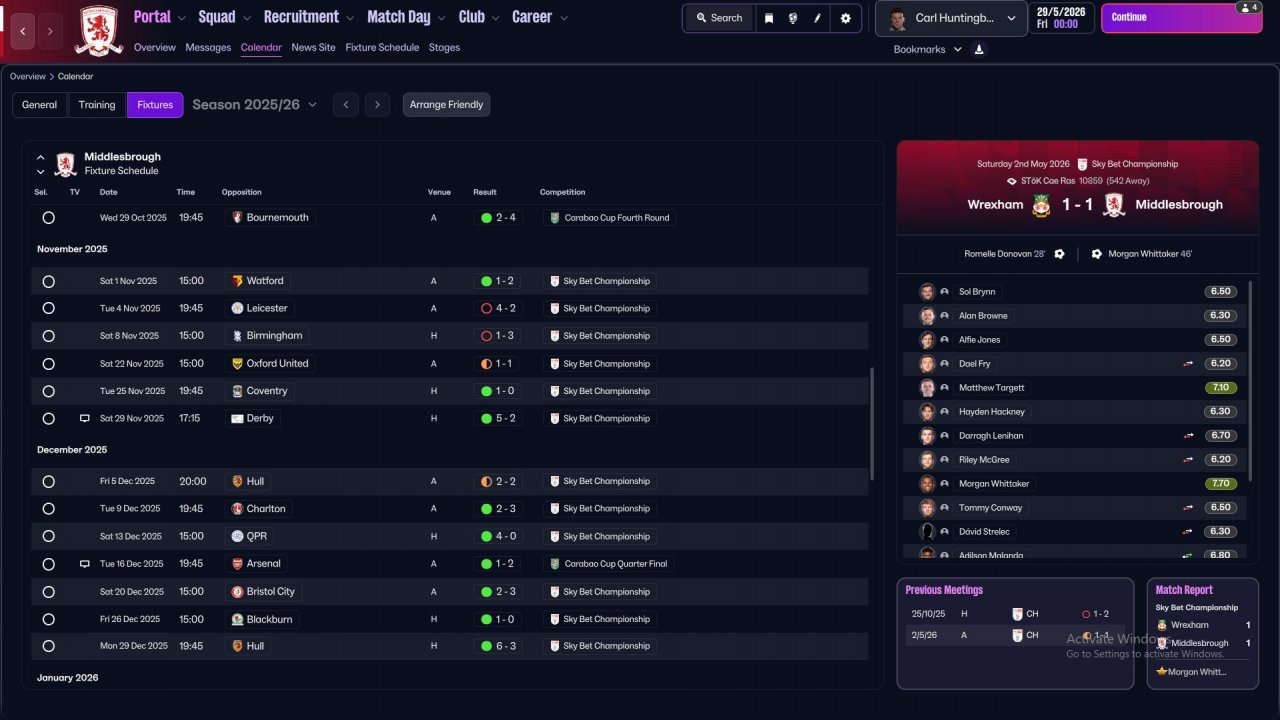Select the Oxford United fixture radio button
The image size is (1280, 720).
[48, 364]
